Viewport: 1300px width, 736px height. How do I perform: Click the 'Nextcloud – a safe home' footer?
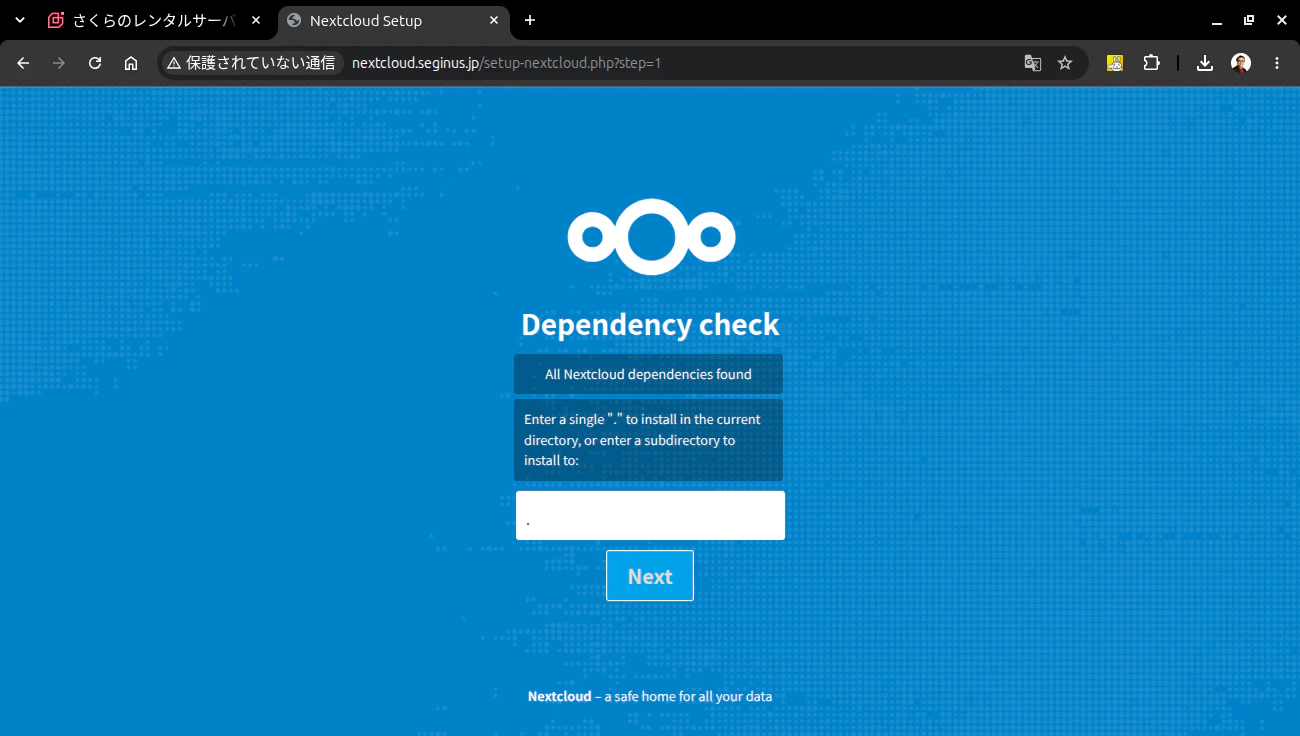click(650, 697)
